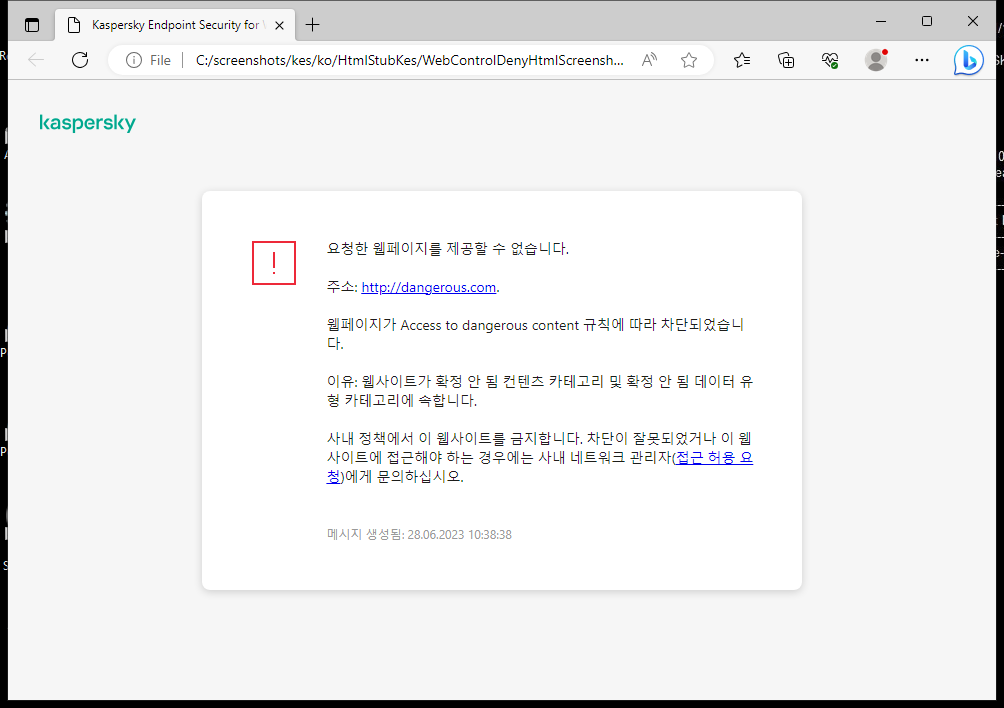Click the back navigation arrow
1004x708 pixels.
36,59
